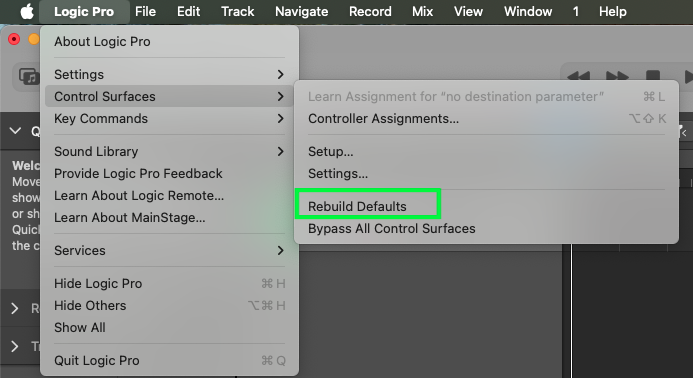693x378 pixels.
Task: Open the Mix menu
Action: click(423, 11)
